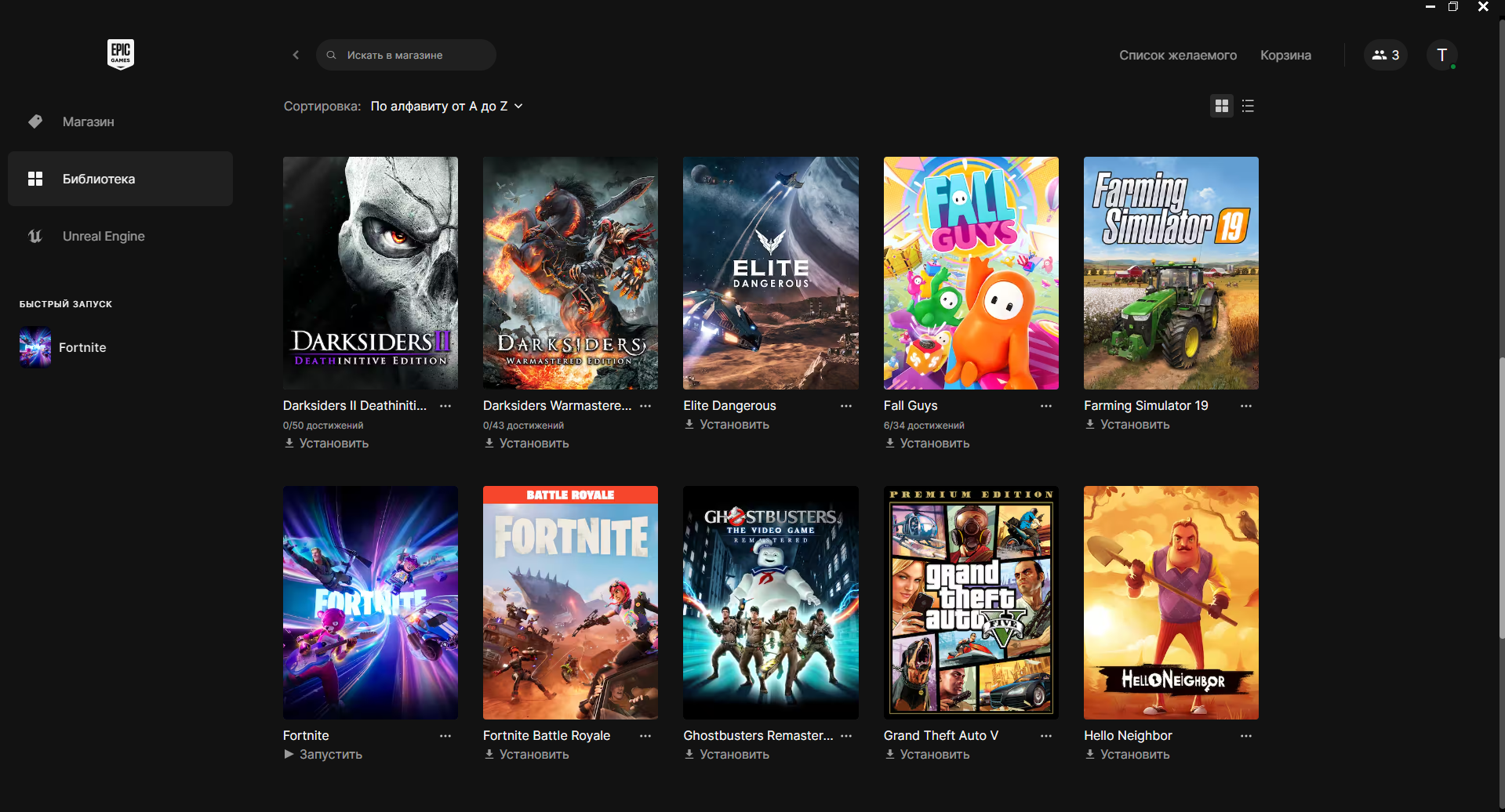Screen dimensions: 1505x812
Task: Click the Grand Theft Auto V title
Action: [x=940, y=736]
